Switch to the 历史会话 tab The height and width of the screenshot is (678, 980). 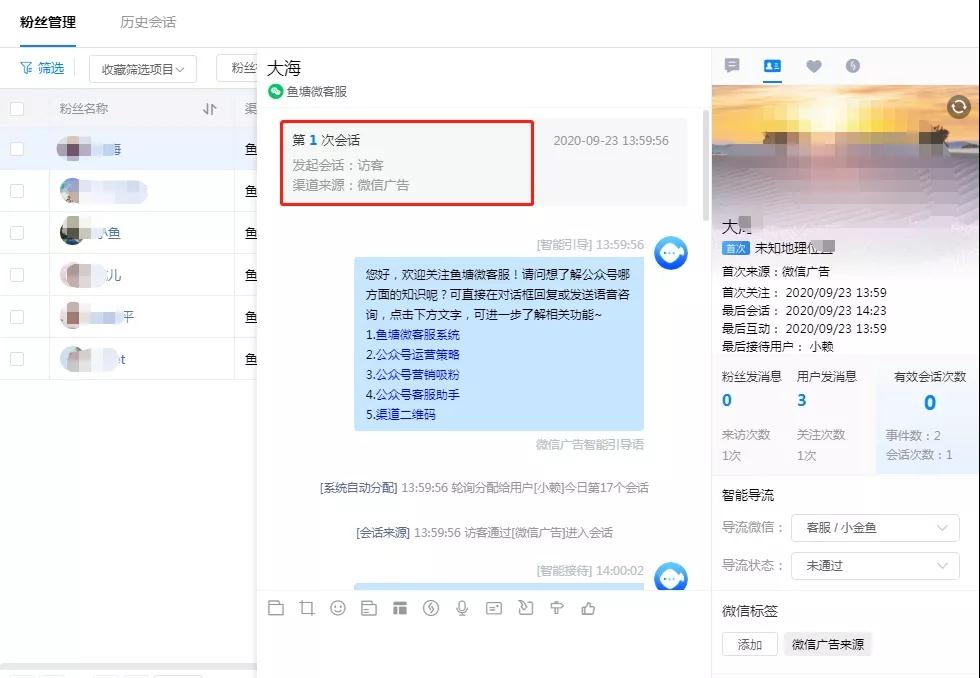point(148,22)
